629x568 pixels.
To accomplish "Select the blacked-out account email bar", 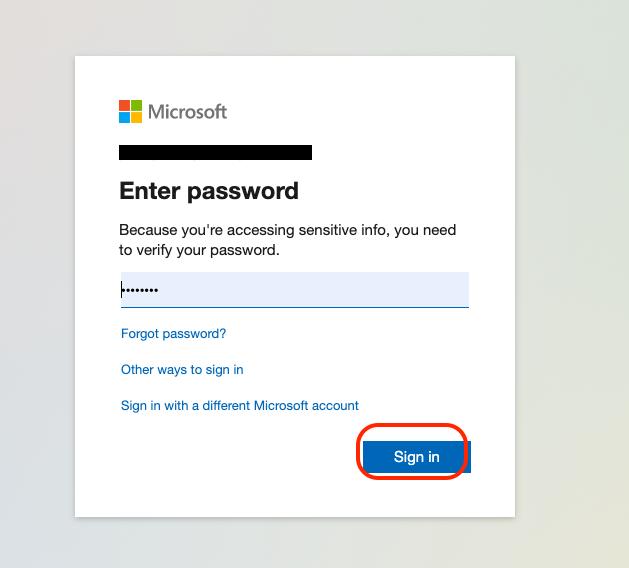I will [x=215, y=152].
